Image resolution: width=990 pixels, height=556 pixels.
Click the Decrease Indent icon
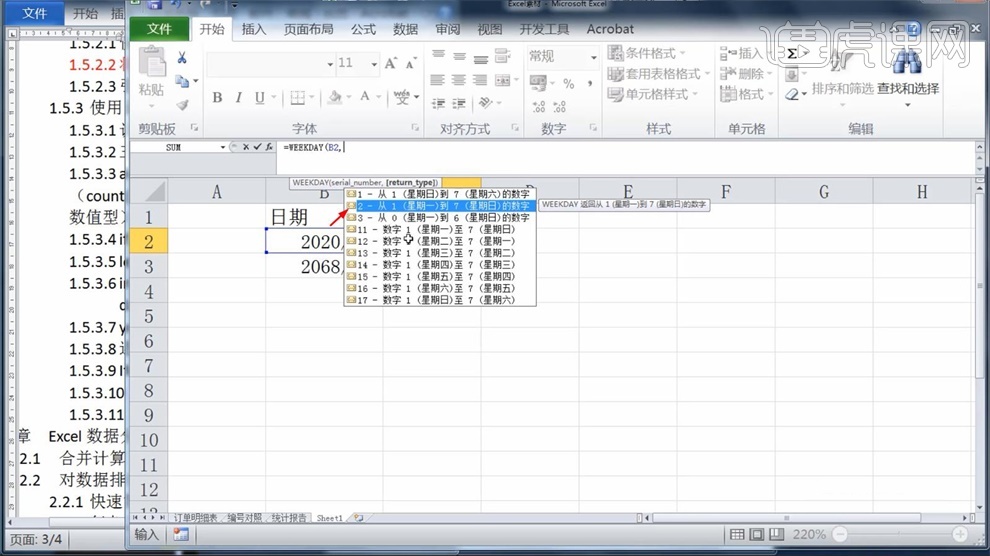coord(438,104)
